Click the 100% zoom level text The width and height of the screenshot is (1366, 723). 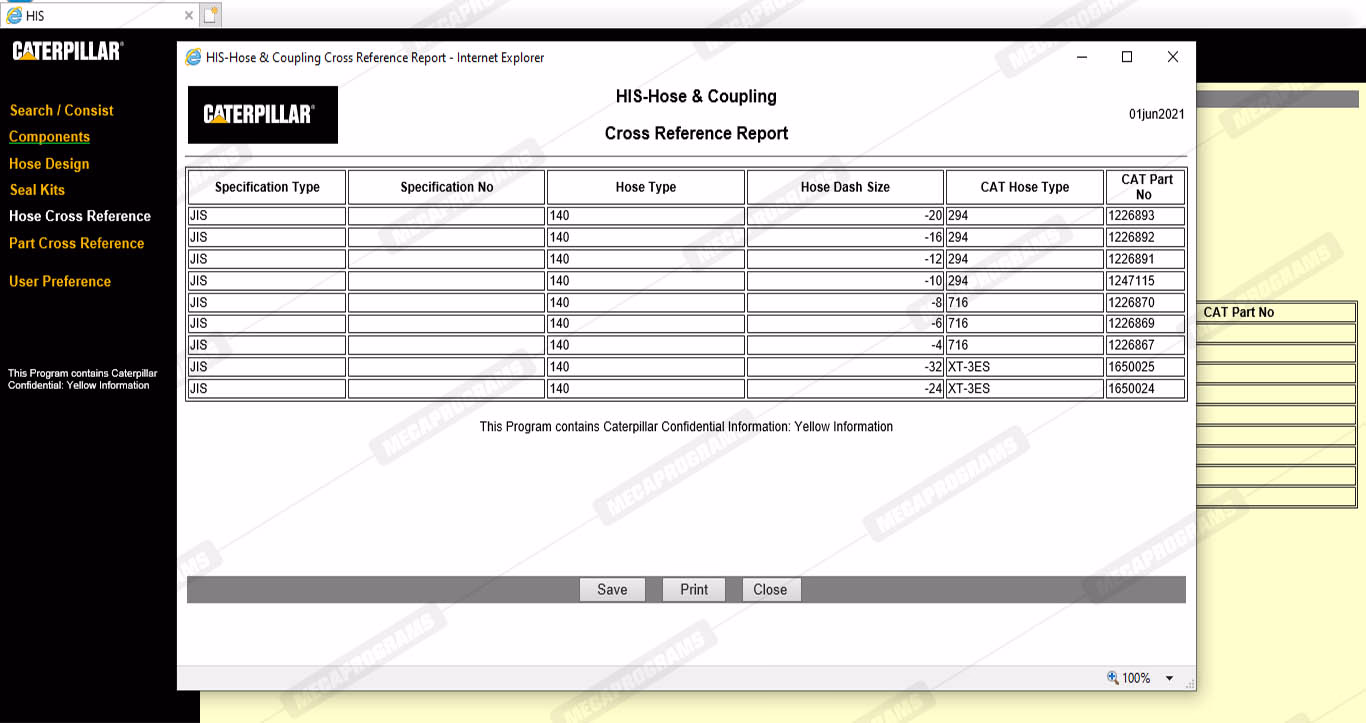coord(1136,678)
